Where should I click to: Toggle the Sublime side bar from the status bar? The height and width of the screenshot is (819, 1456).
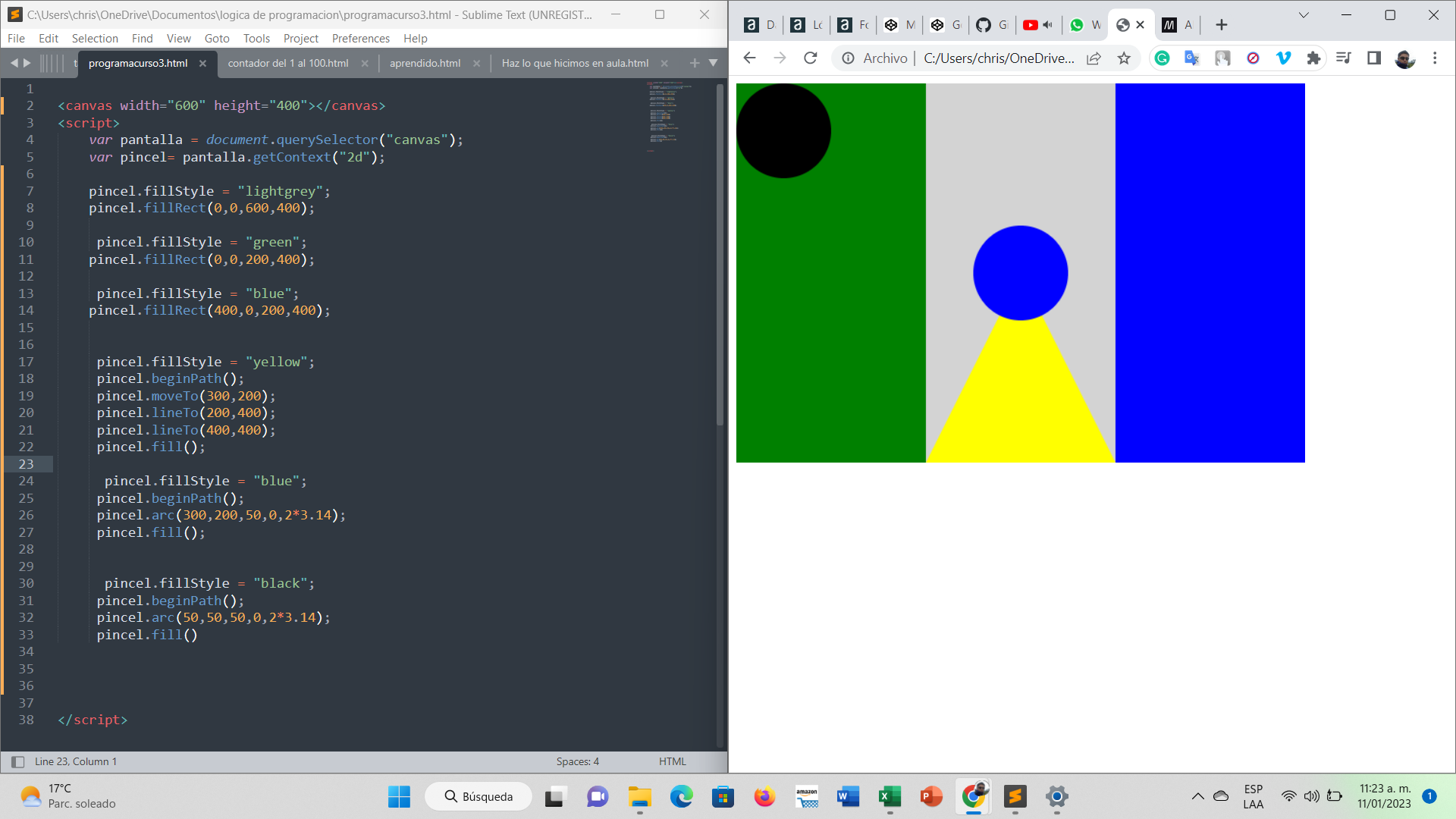(x=17, y=761)
